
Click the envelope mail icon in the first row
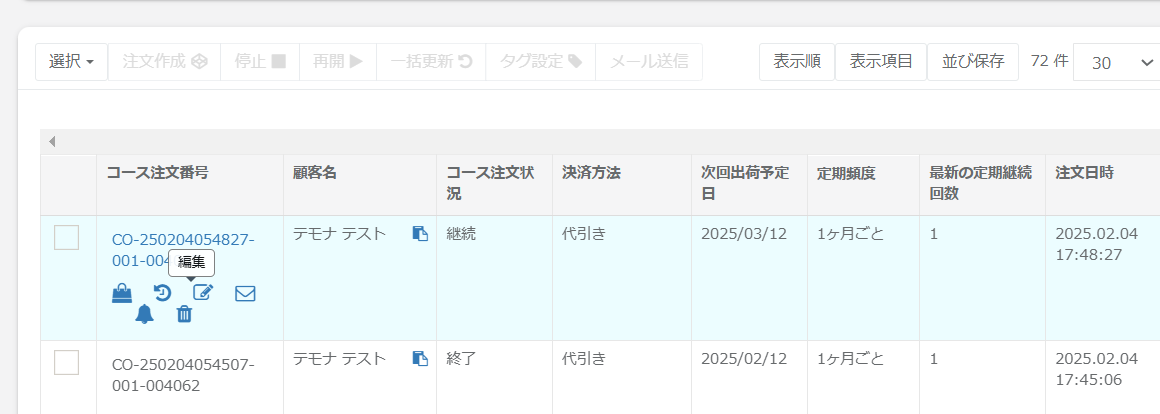[x=245, y=293]
